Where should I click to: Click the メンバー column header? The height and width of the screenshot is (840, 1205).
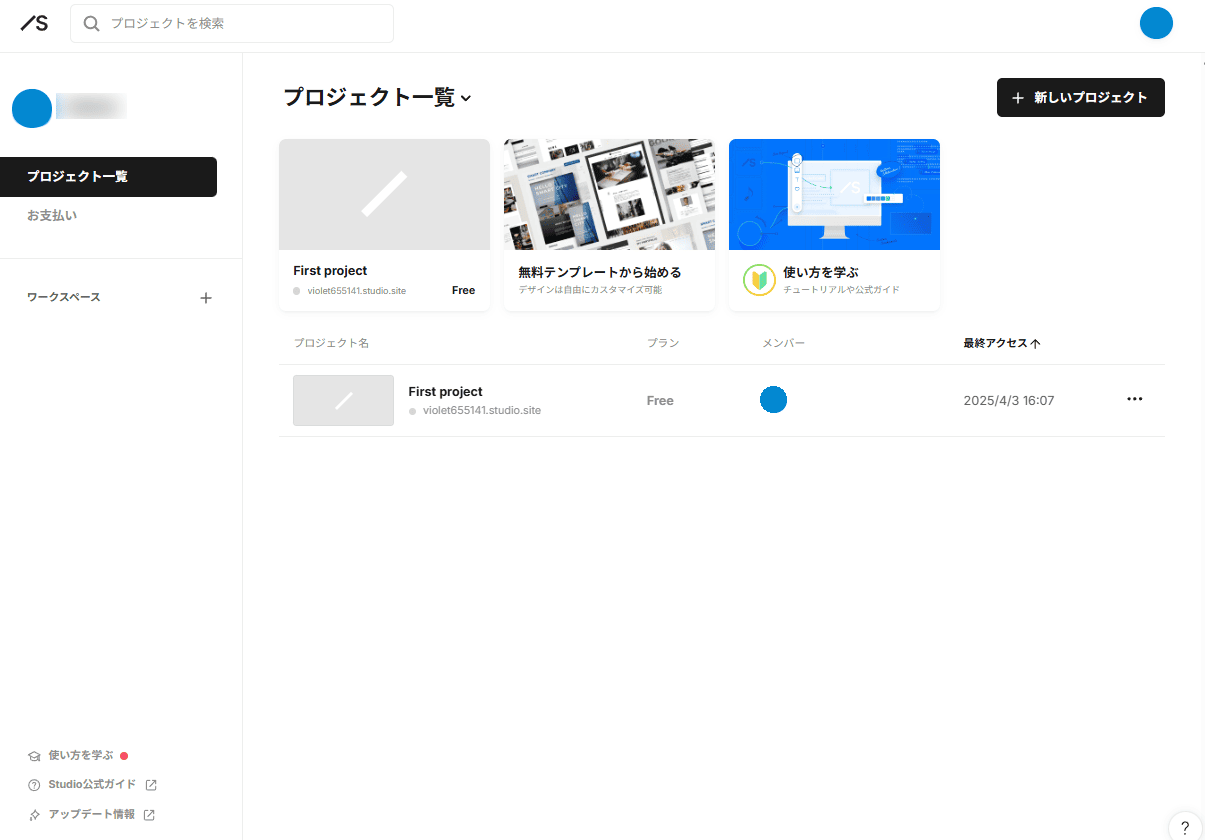click(x=783, y=343)
